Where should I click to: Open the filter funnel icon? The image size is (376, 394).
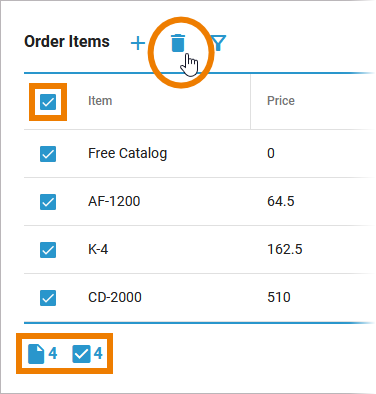pos(219,43)
